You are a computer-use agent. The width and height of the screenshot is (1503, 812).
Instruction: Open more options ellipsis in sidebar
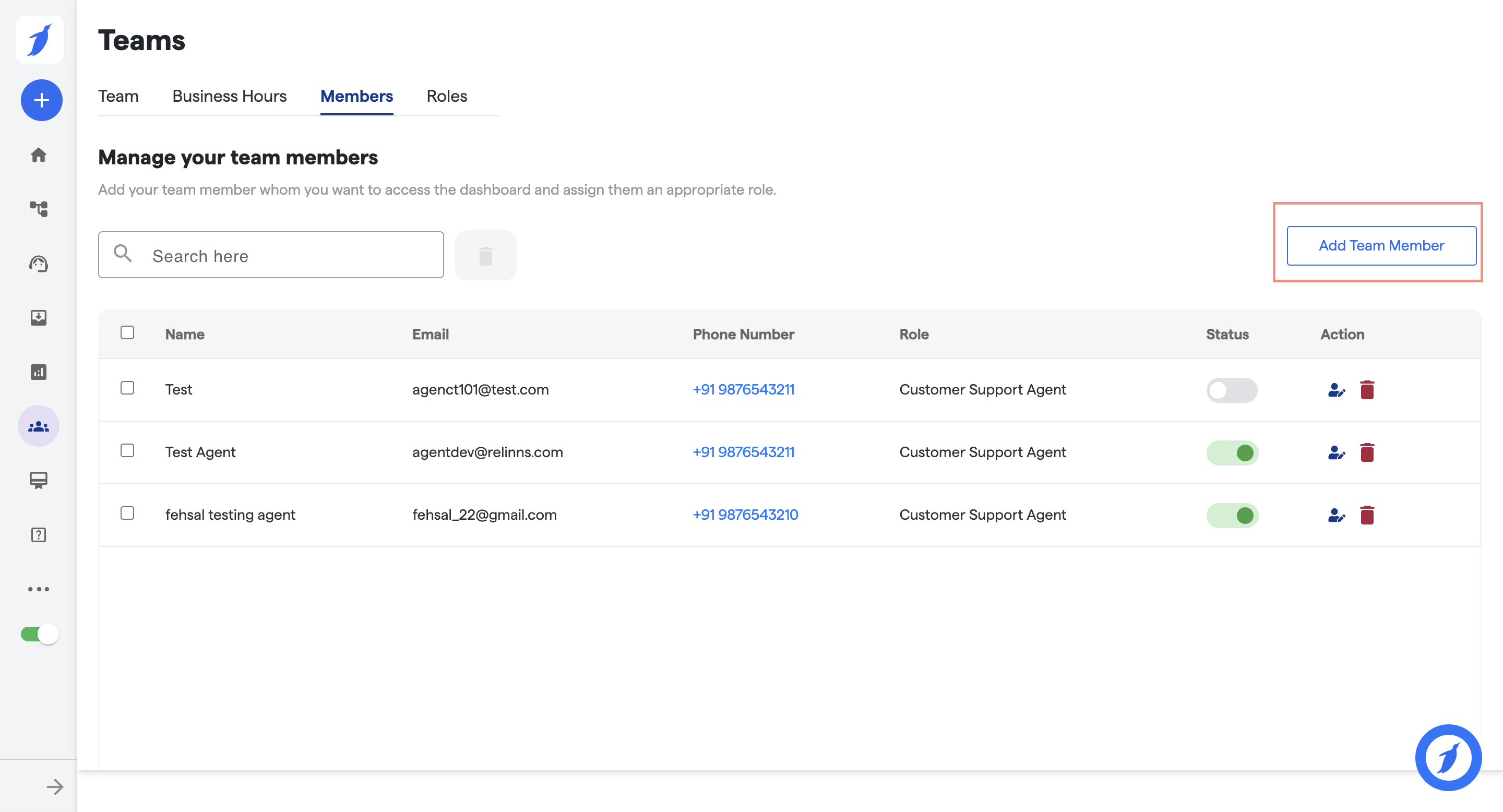pyautogui.click(x=39, y=589)
